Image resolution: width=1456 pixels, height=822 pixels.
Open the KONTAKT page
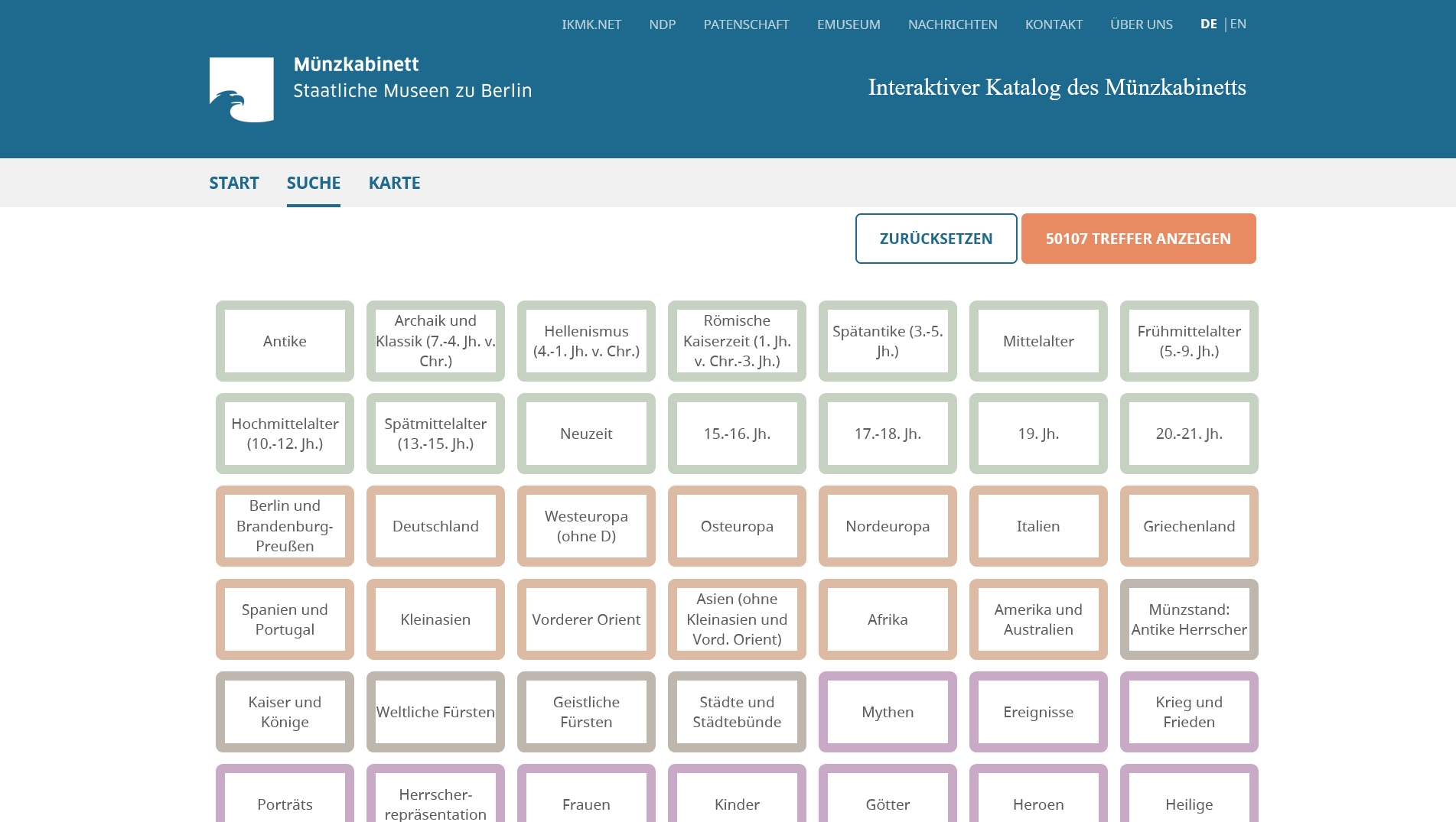(x=1053, y=24)
